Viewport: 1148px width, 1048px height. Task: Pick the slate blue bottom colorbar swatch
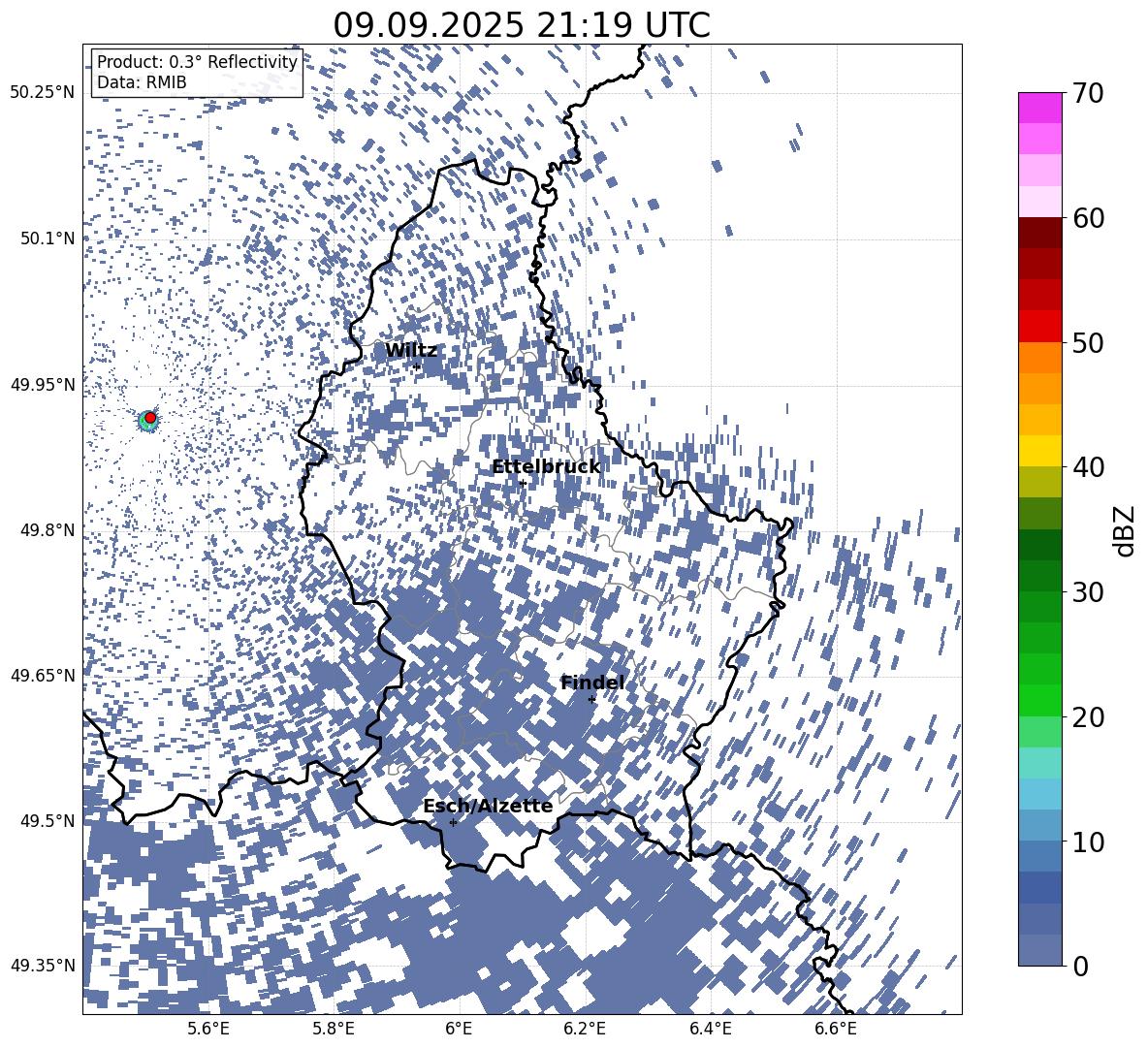[x=1039, y=950]
